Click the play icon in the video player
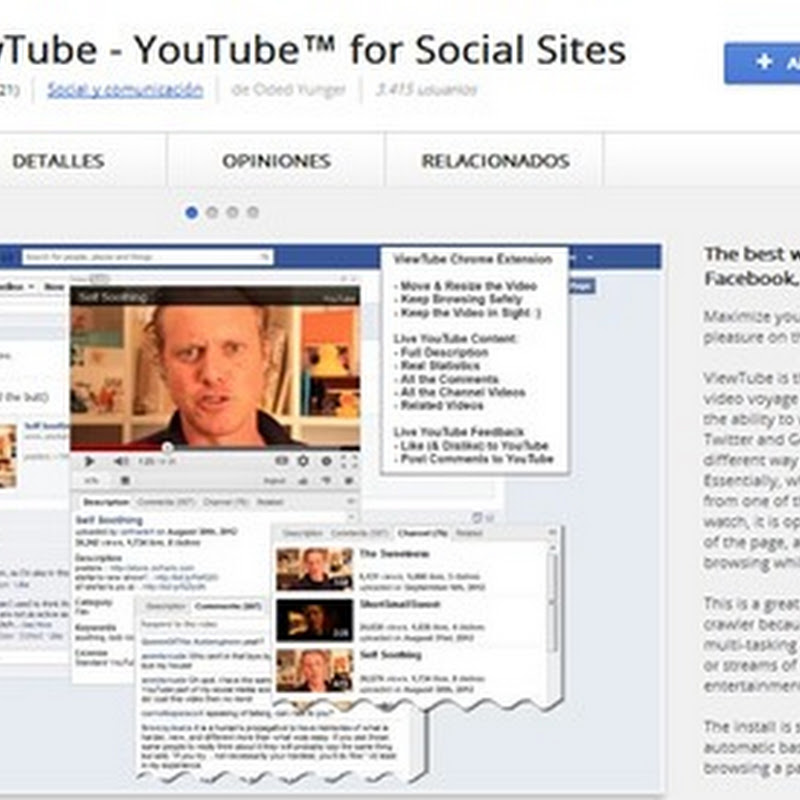 (89, 462)
